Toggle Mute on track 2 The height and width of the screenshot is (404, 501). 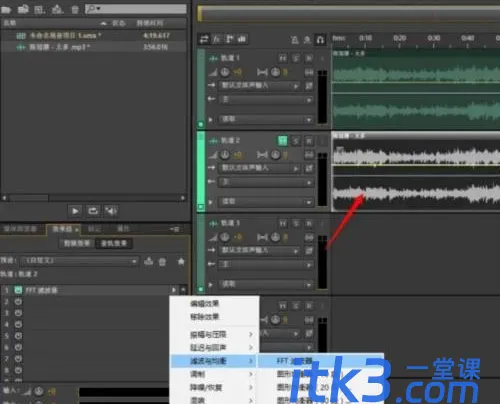tap(282, 141)
